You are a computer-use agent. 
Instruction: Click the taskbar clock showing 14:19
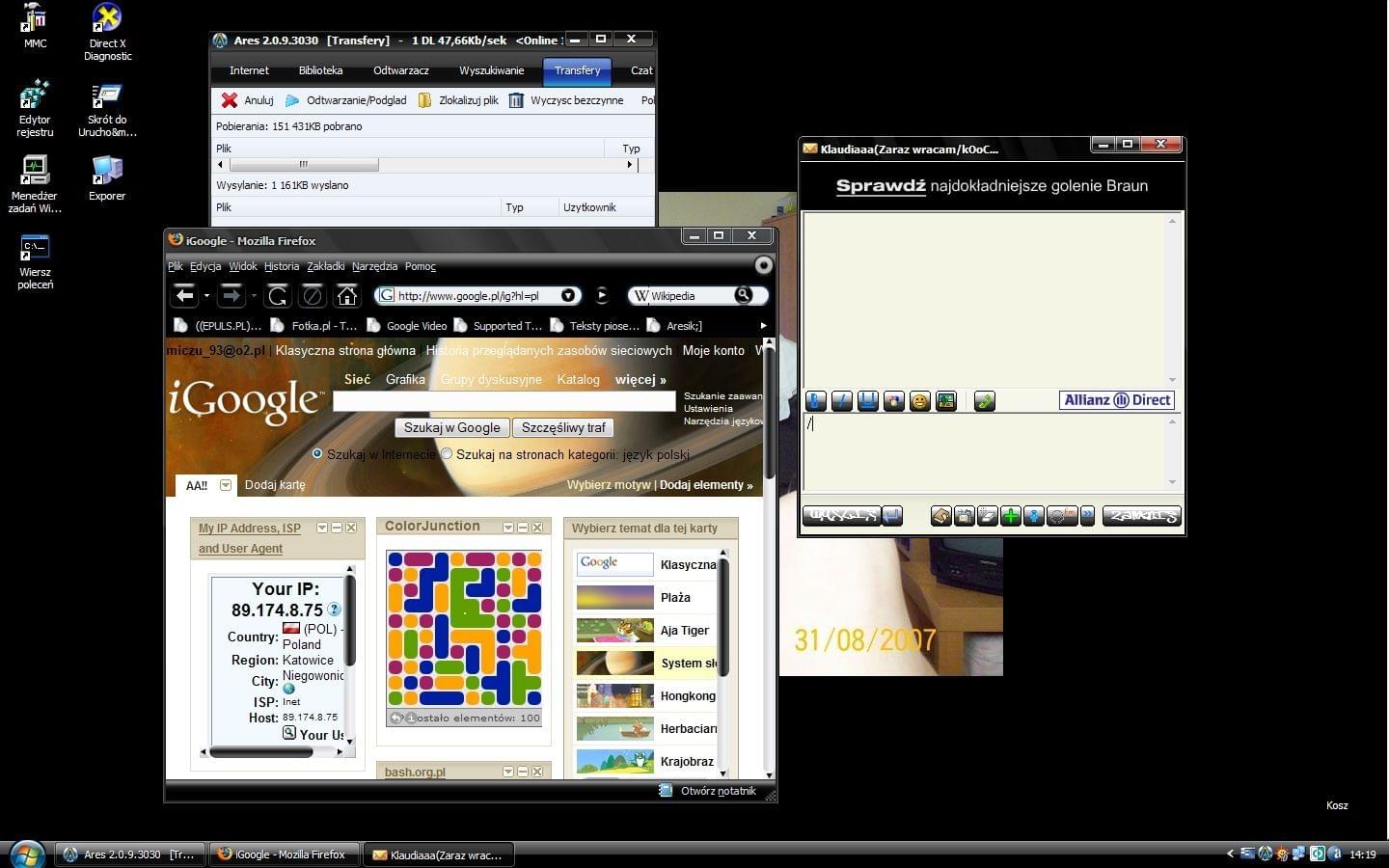(x=1362, y=854)
